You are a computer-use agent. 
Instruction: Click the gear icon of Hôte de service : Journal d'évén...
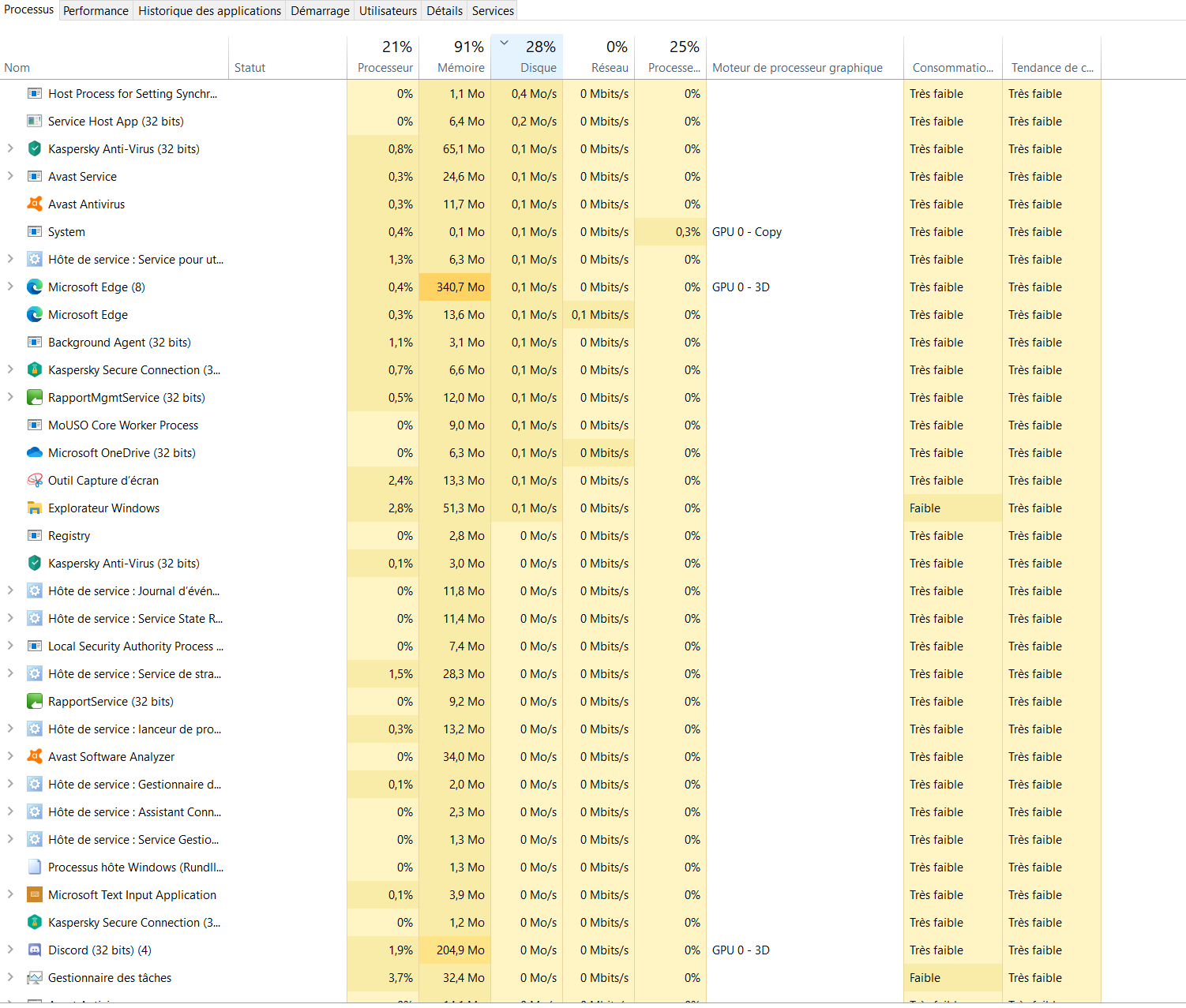tap(35, 590)
